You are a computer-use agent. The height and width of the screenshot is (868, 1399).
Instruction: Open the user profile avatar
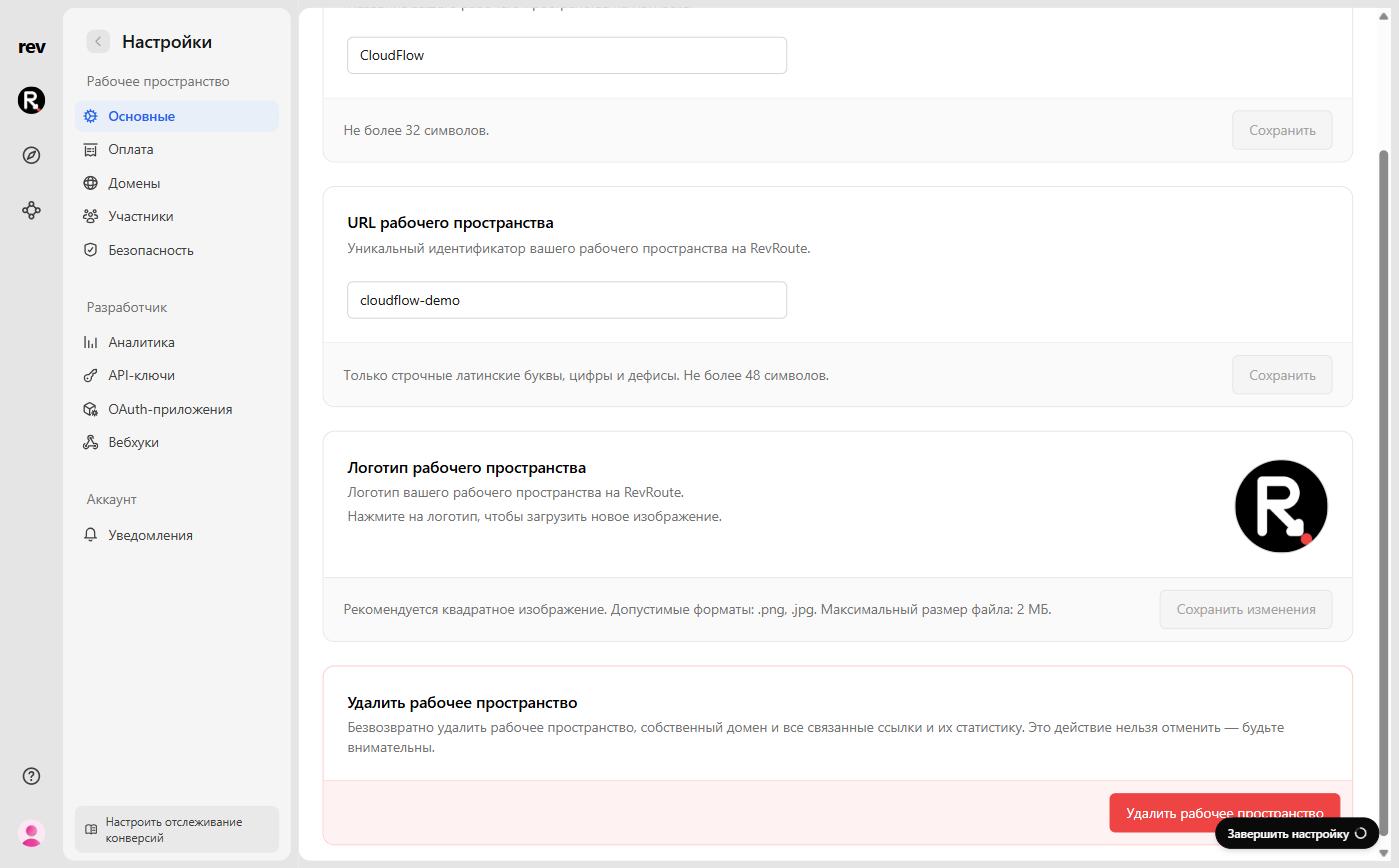[32, 832]
